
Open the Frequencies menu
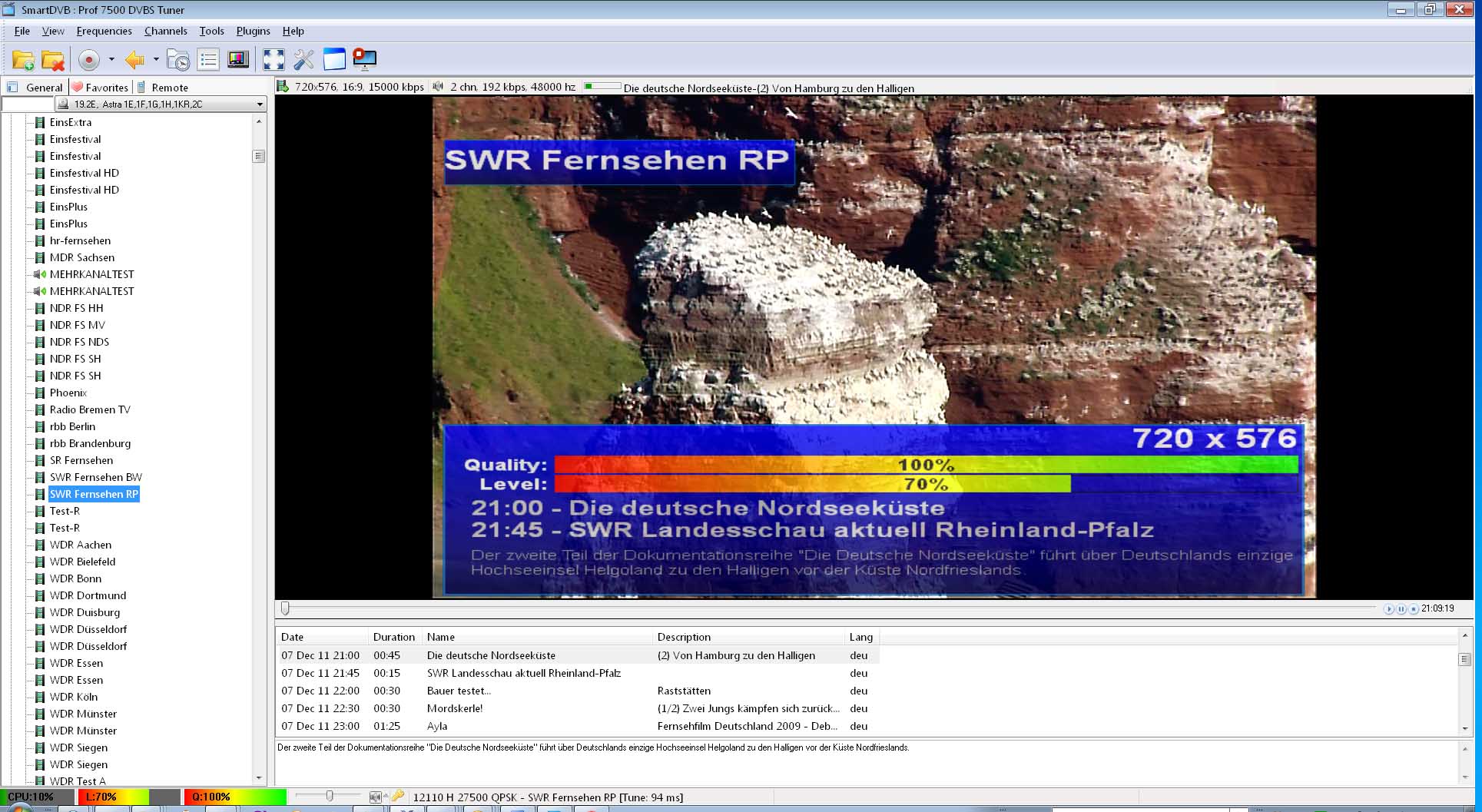coord(104,31)
